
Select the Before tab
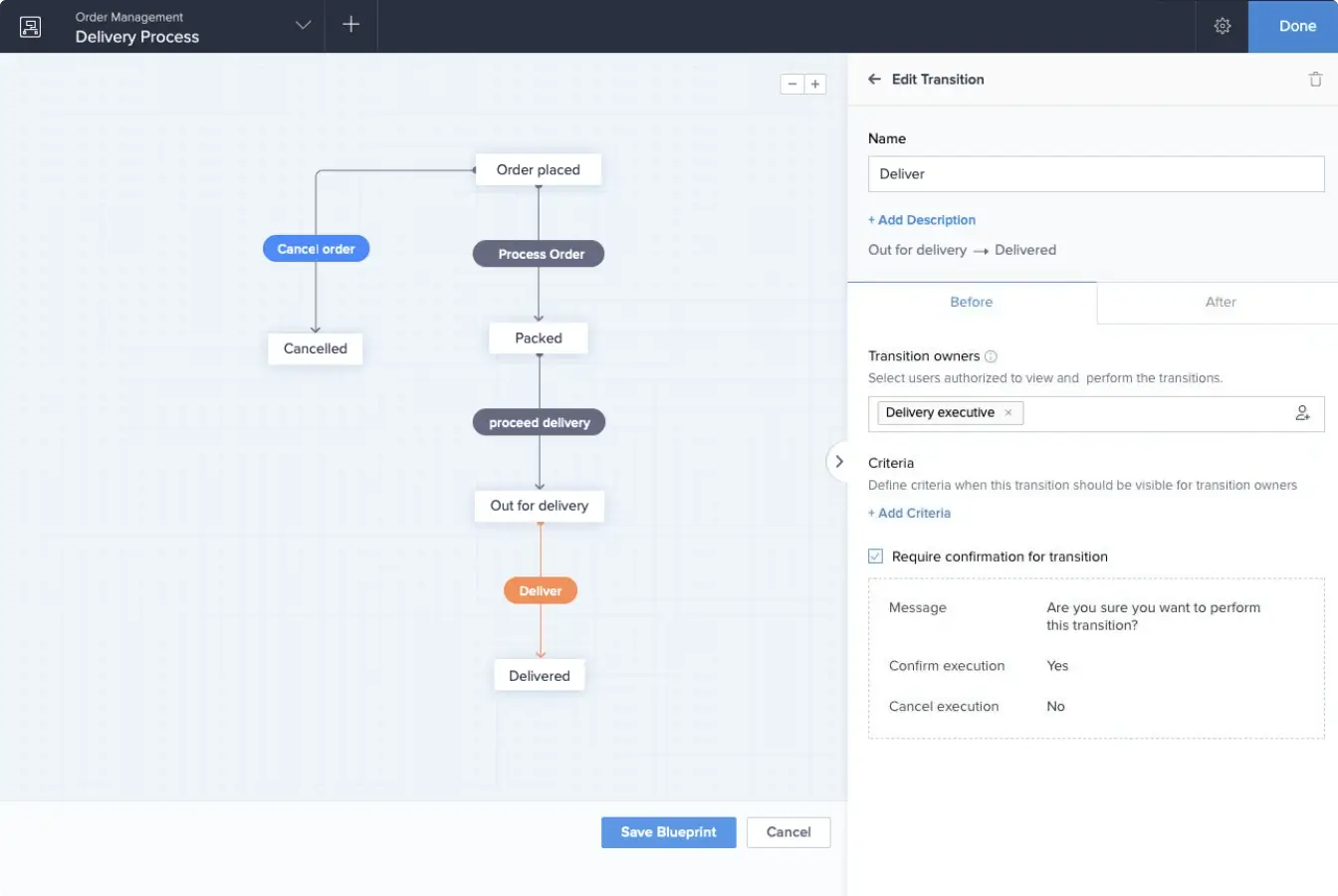click(971, 302)
